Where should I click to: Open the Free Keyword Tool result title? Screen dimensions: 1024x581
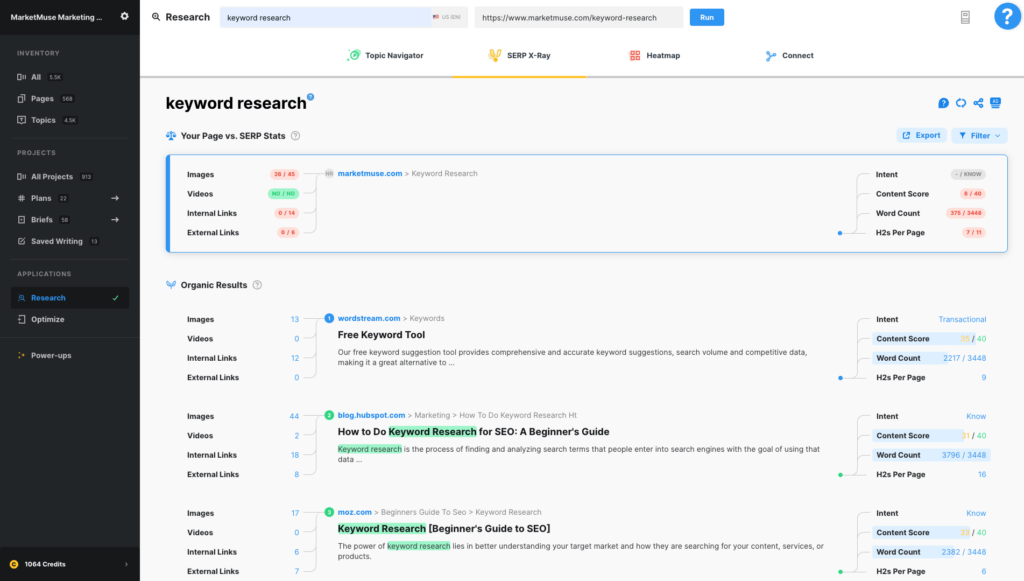(x=381, y=335)
